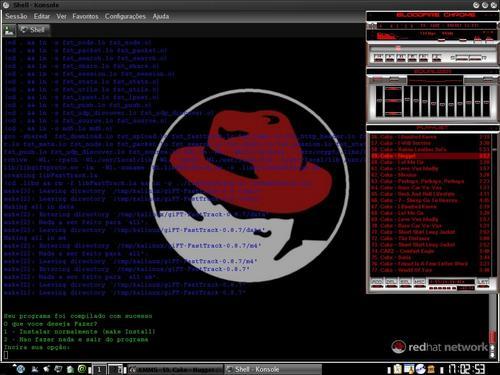Select 'Comfort Eagle' track in playlist
This screenshot has width=500, height=375.
(x=430, y=251)
